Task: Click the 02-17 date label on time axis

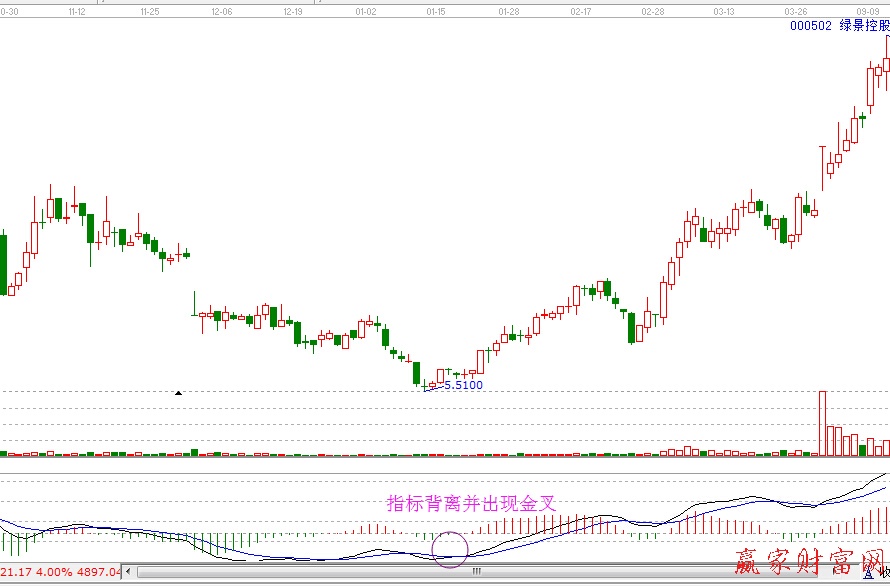Action: [x=580, y=11]
